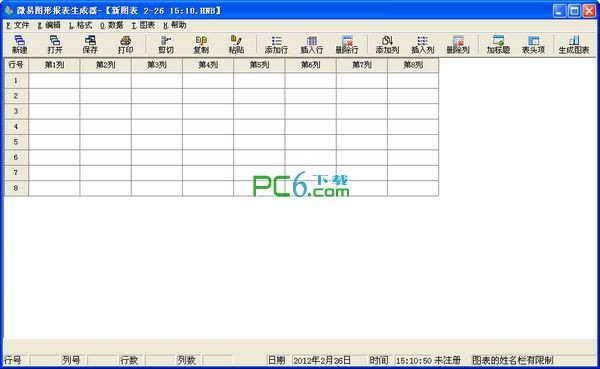Select row header 4
Viewport: 600px width, 369px height.
point(16,127)
